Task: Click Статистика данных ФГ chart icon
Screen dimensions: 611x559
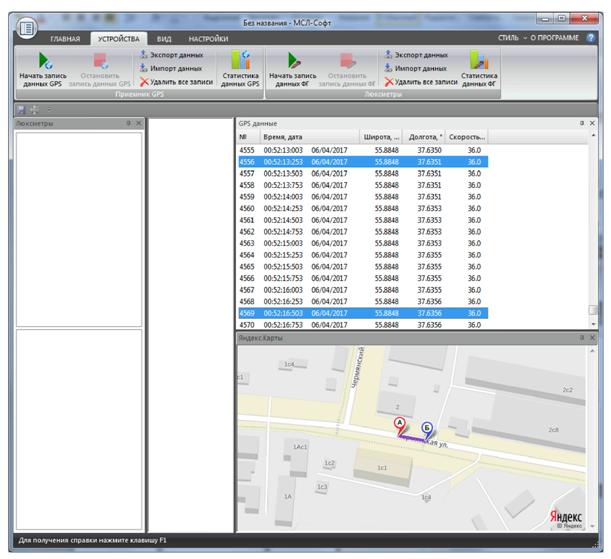Action: pos(479,61)
